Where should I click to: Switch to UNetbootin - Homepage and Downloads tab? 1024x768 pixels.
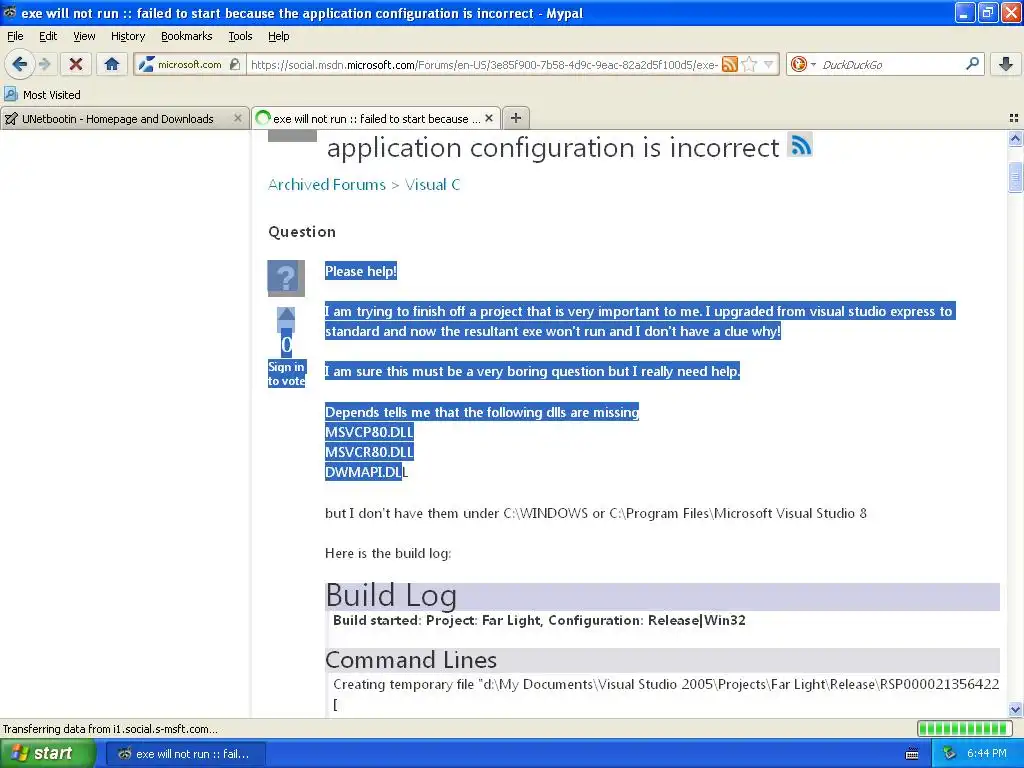[118, 119]
